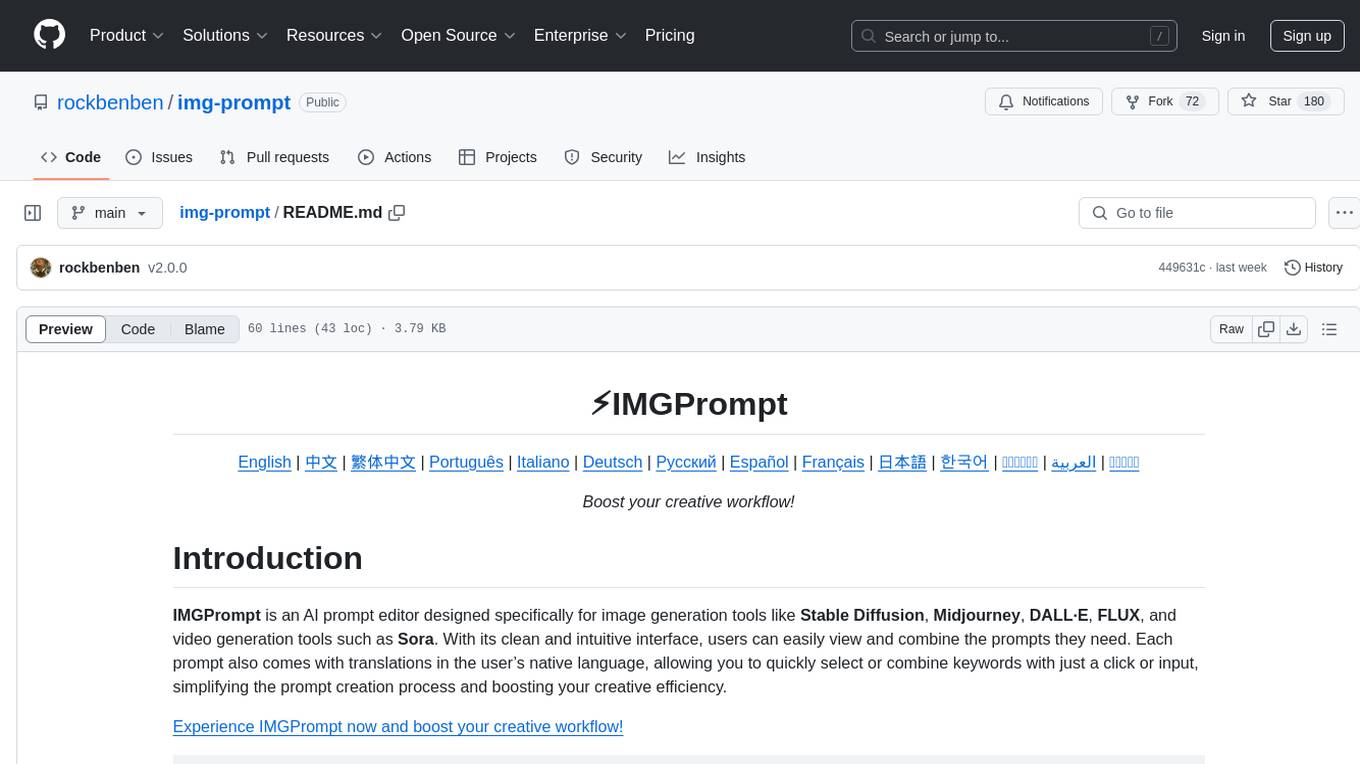Image resolution: width=1360 pixels, height=764 pixels.
Task: Open the GitHub homepage logo
Action: pyautogui.click(x=49, y=35)
